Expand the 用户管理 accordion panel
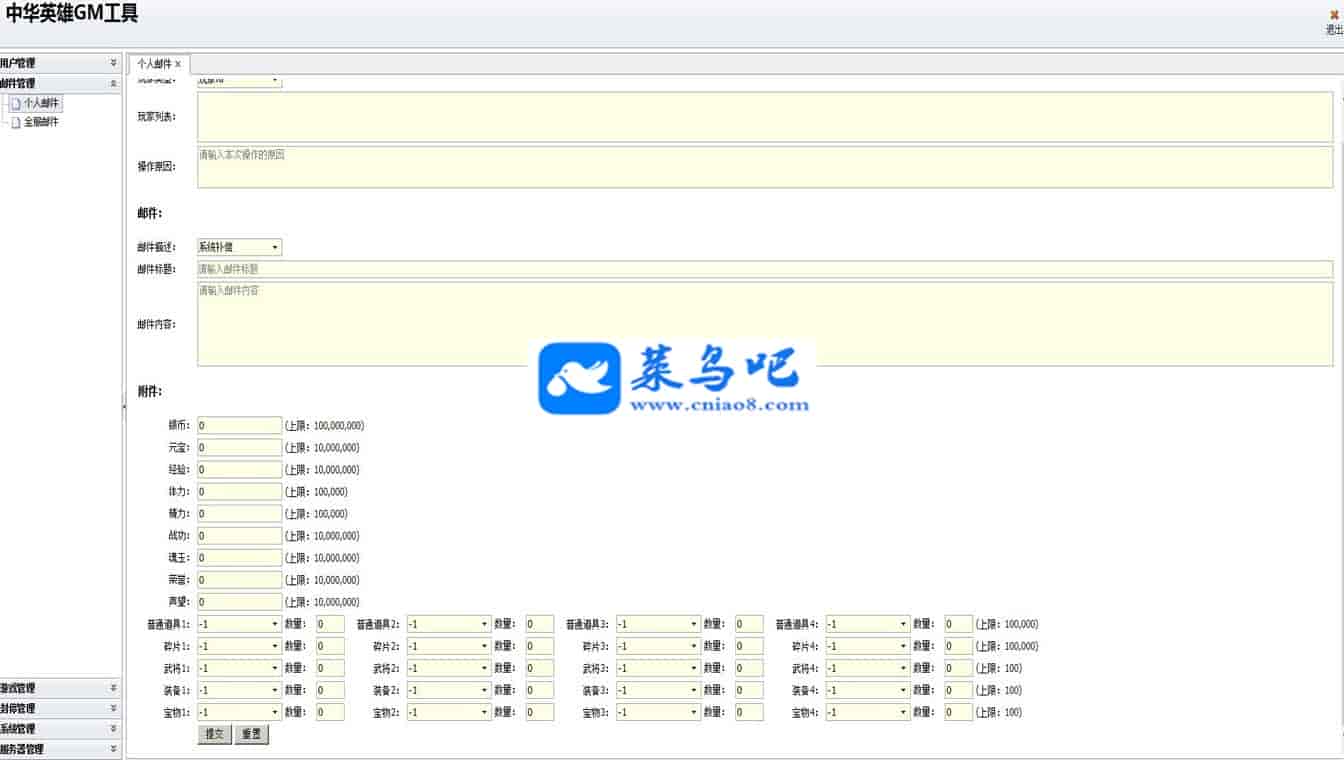The image size is (1344, 760). 113,63
